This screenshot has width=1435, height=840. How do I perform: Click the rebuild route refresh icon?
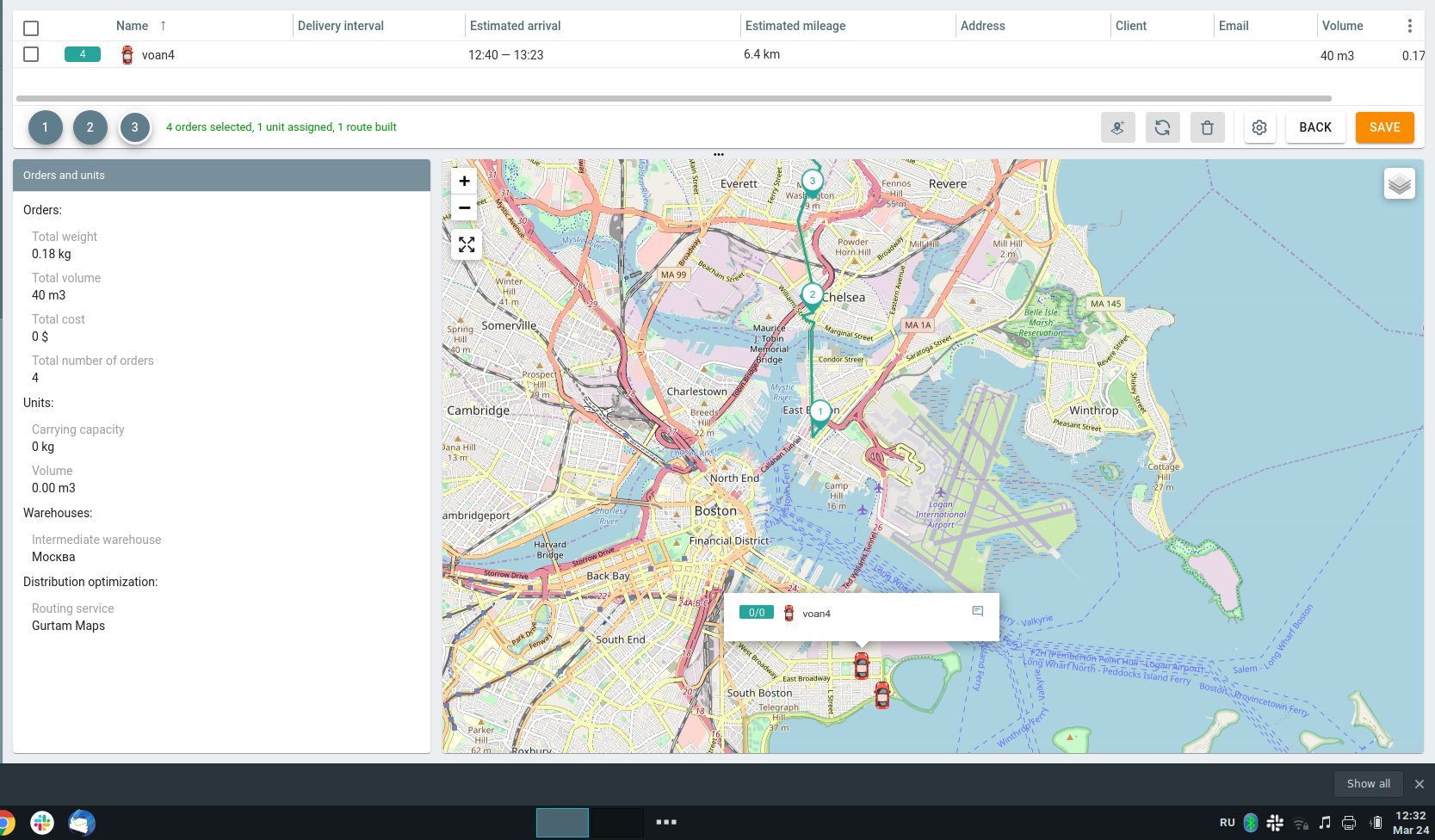pos(1162,127)
